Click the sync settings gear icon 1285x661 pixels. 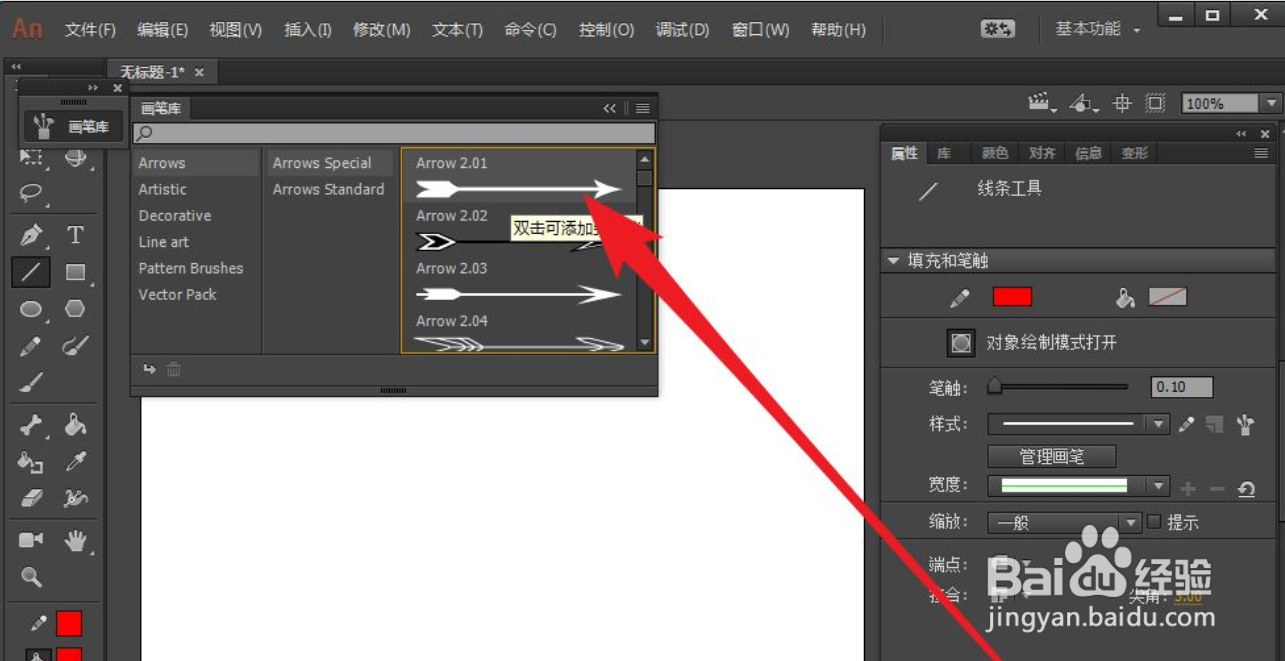tap(998, 30)
